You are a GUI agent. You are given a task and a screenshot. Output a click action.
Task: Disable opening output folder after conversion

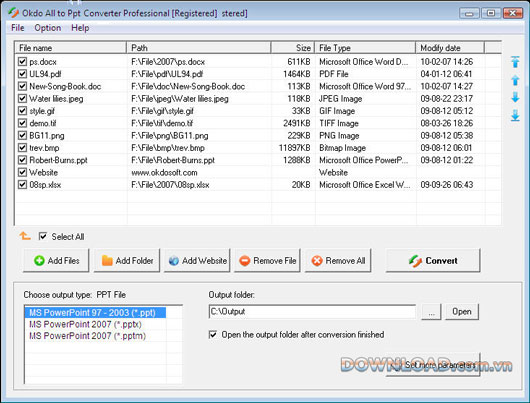point(213,335)
